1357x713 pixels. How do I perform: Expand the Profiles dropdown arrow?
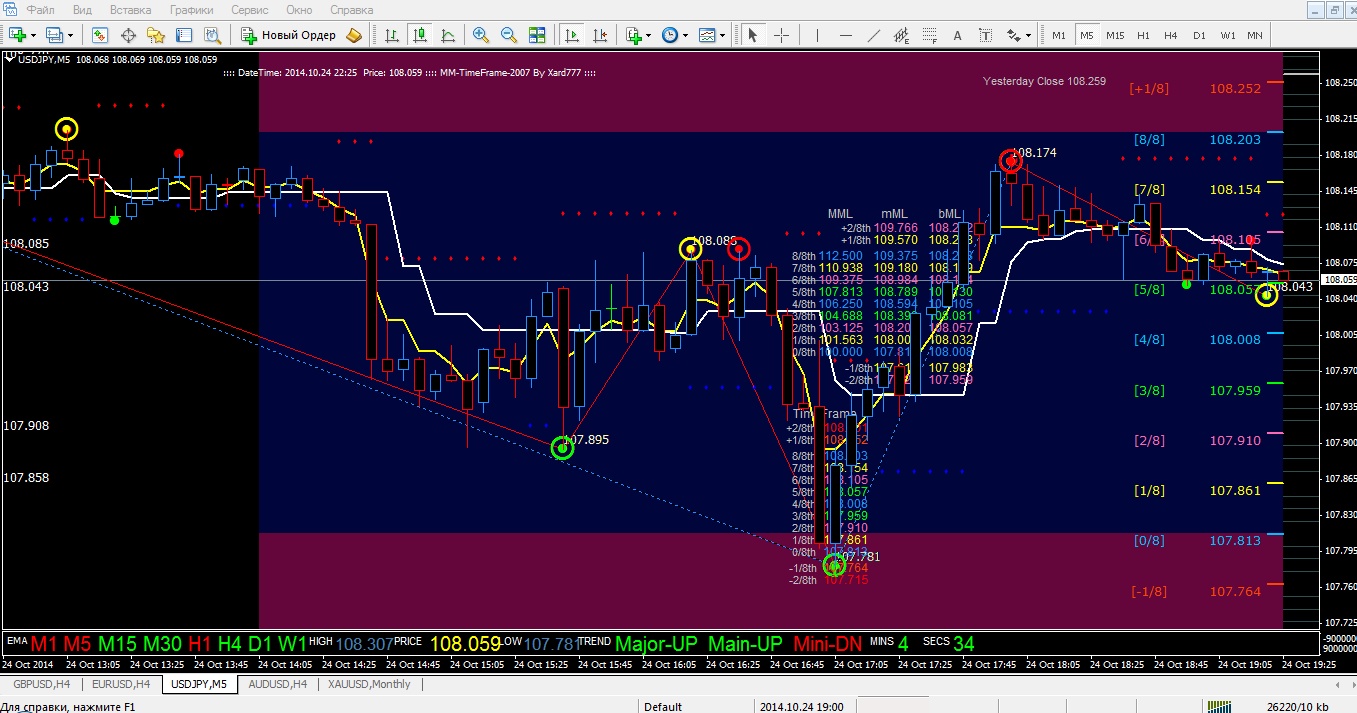click(69, 35)
